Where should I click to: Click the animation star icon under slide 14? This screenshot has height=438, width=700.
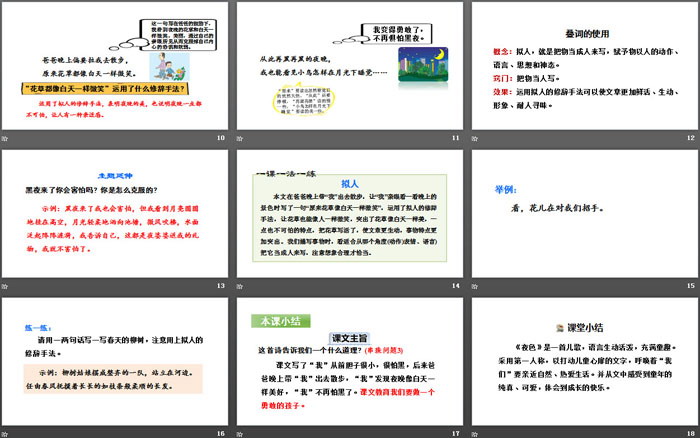240,286
